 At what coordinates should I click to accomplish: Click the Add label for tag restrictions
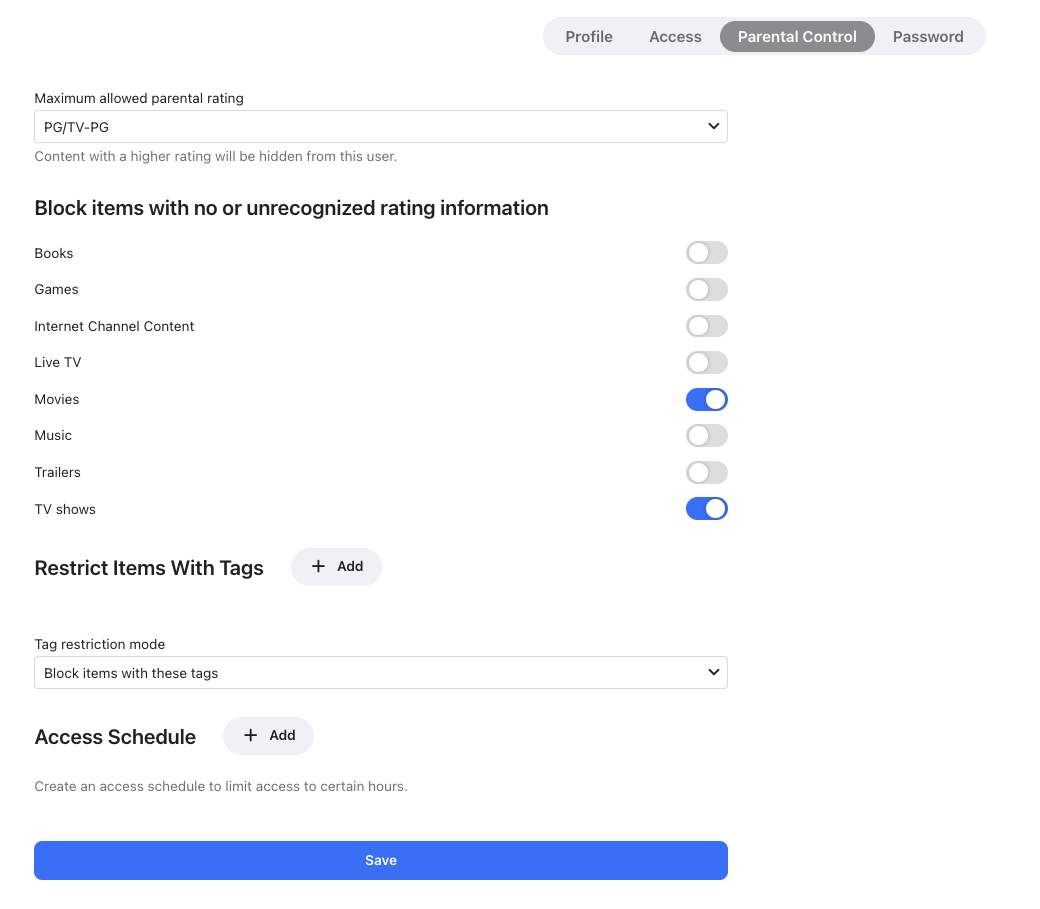click(350, 566)
